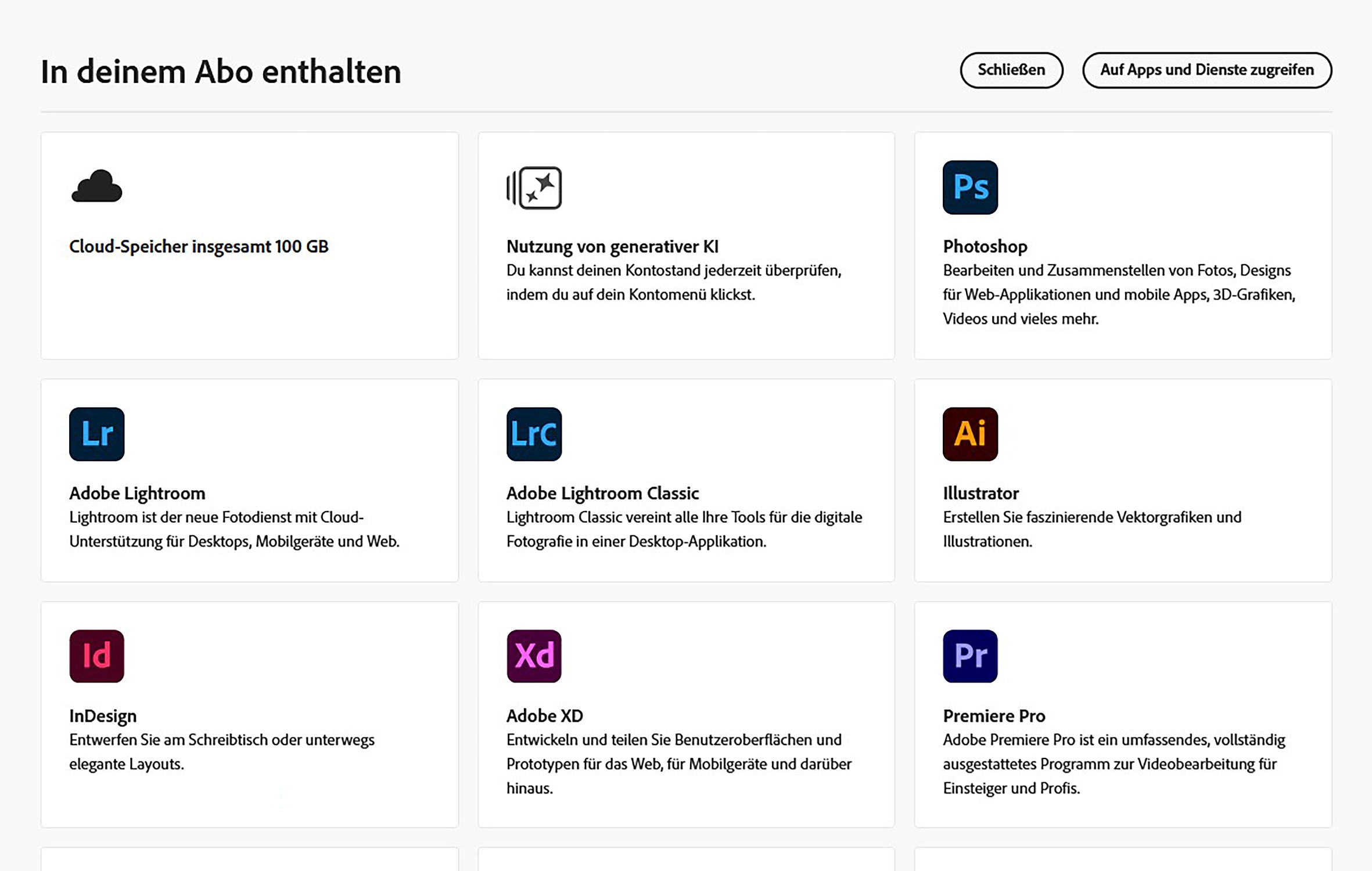Click the Premiere Pro description text
This screenshot has width=1372, height=871.
[1113, 764]
